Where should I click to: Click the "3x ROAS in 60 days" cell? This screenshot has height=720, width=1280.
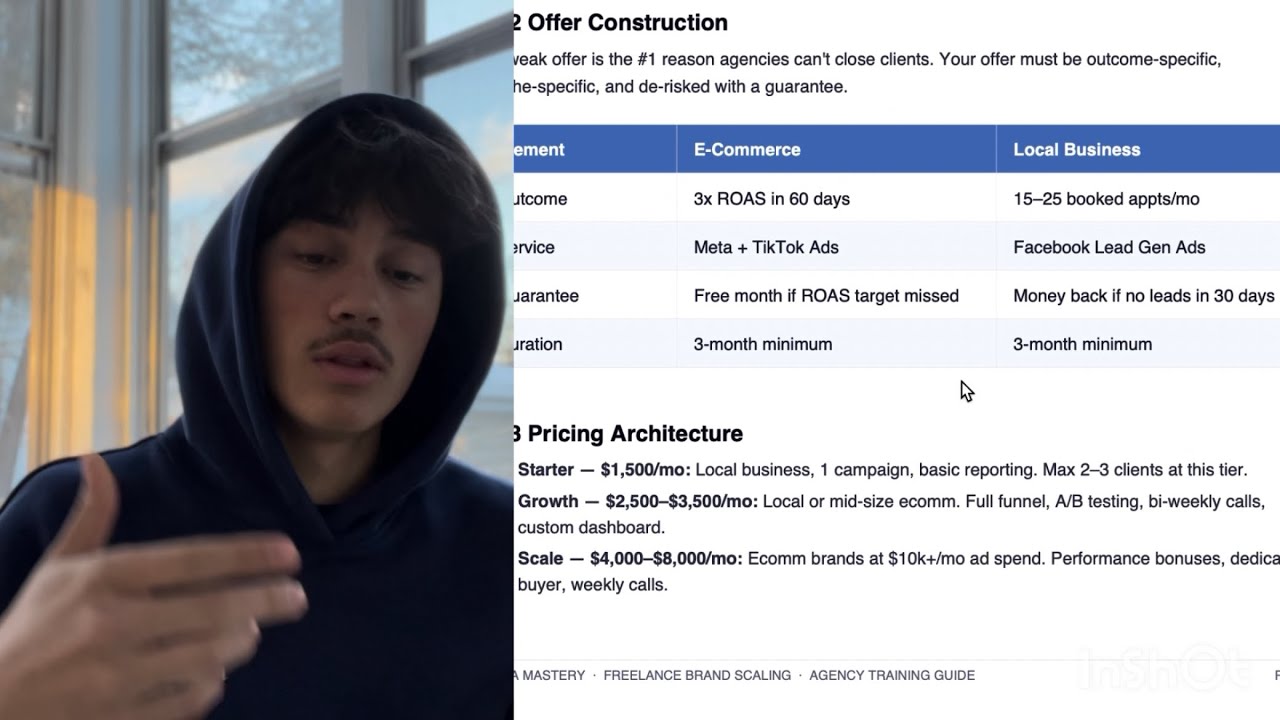pos(771,199)
